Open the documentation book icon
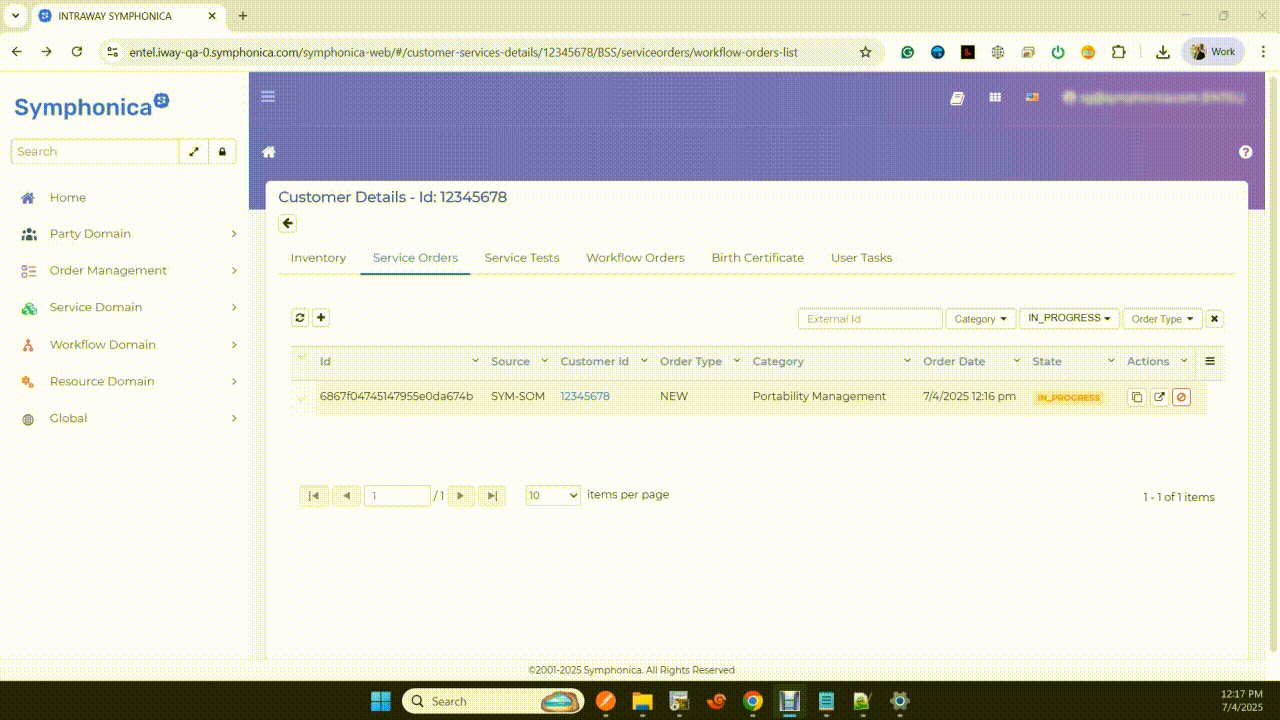The width and height of the screenshot is (1280, 720). click(957, 98)
